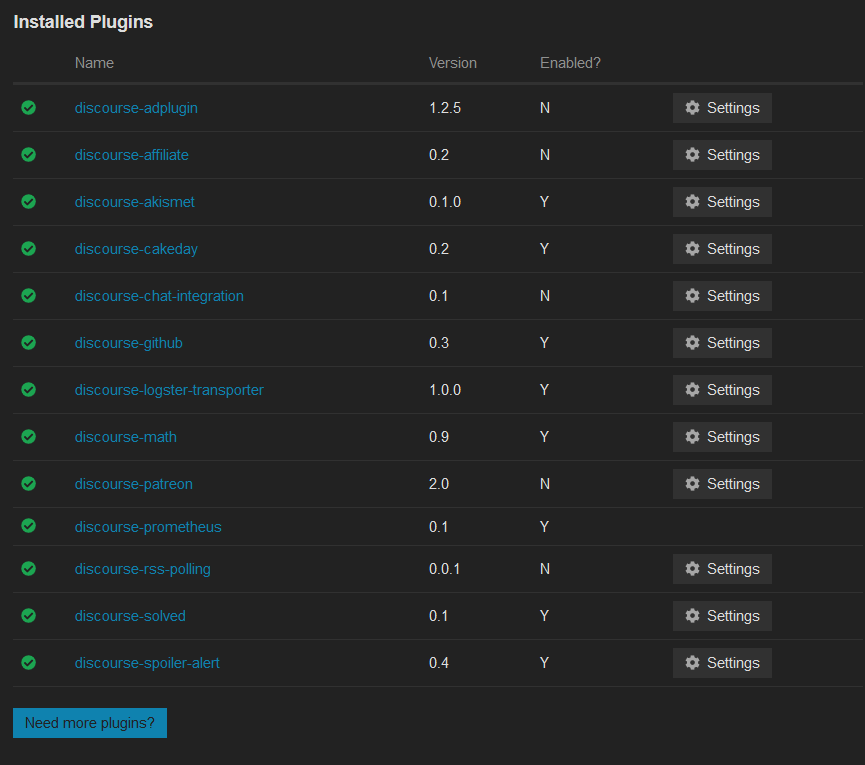The width and height of the screenshot is (865, 765).
Task: Click the green check icon beside discourse-akismet
Action: (x=29, y=201)
